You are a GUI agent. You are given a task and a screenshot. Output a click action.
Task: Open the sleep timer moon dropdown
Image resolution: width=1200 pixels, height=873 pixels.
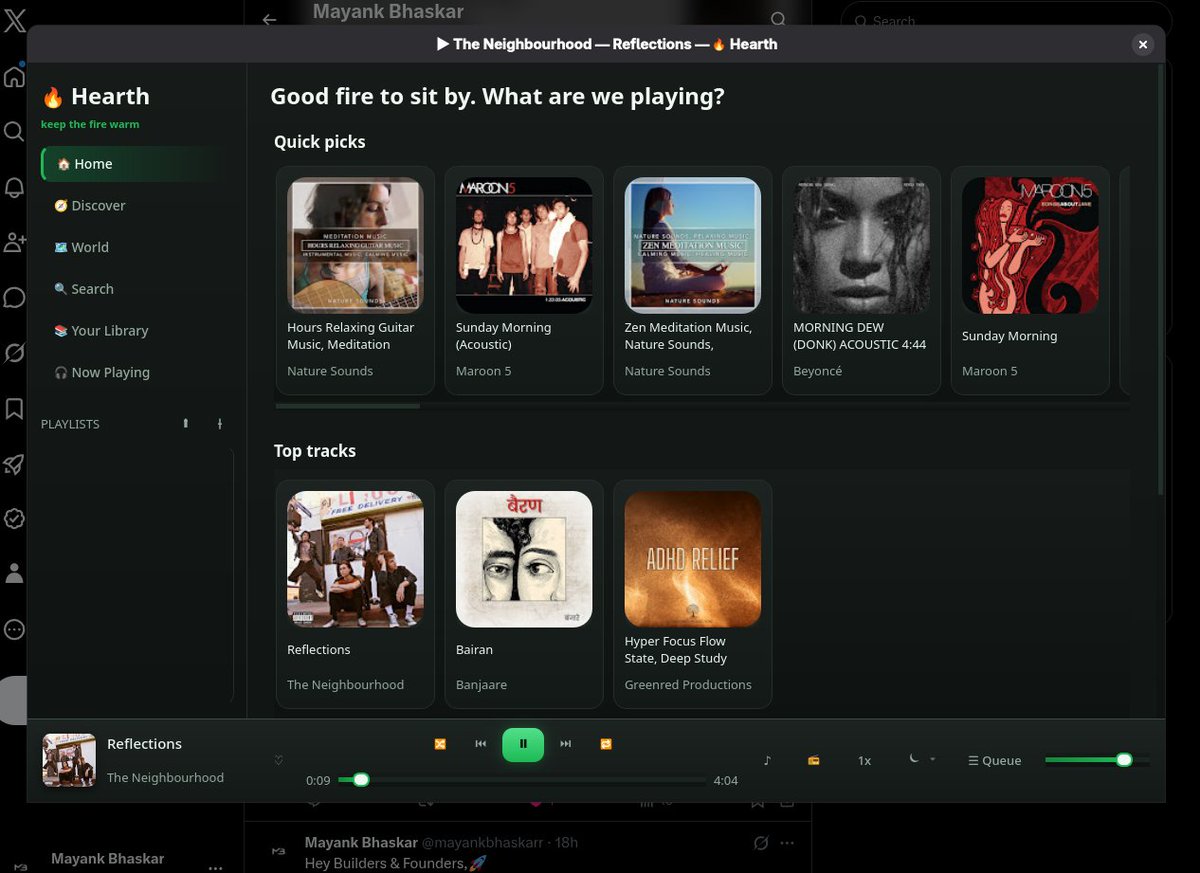pos(921,760)
